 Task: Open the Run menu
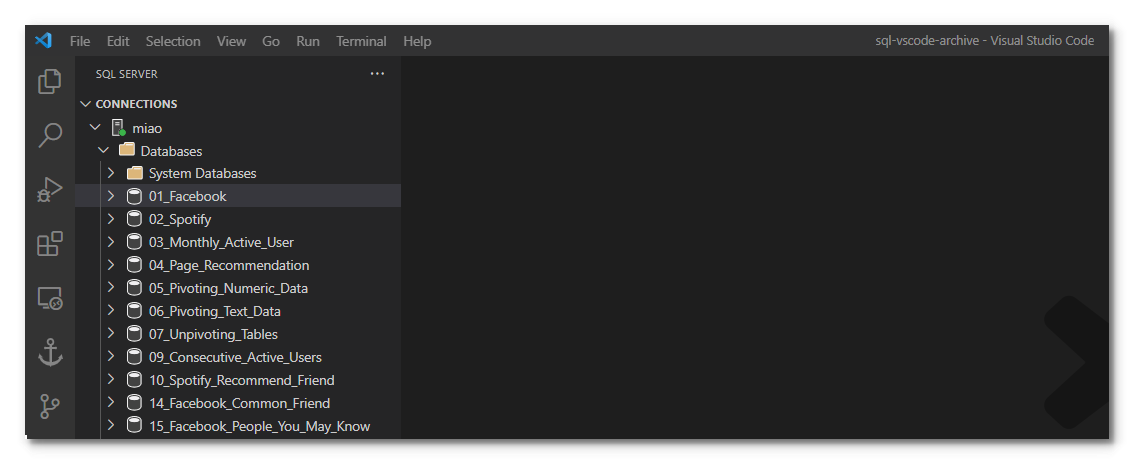point(308,41)
